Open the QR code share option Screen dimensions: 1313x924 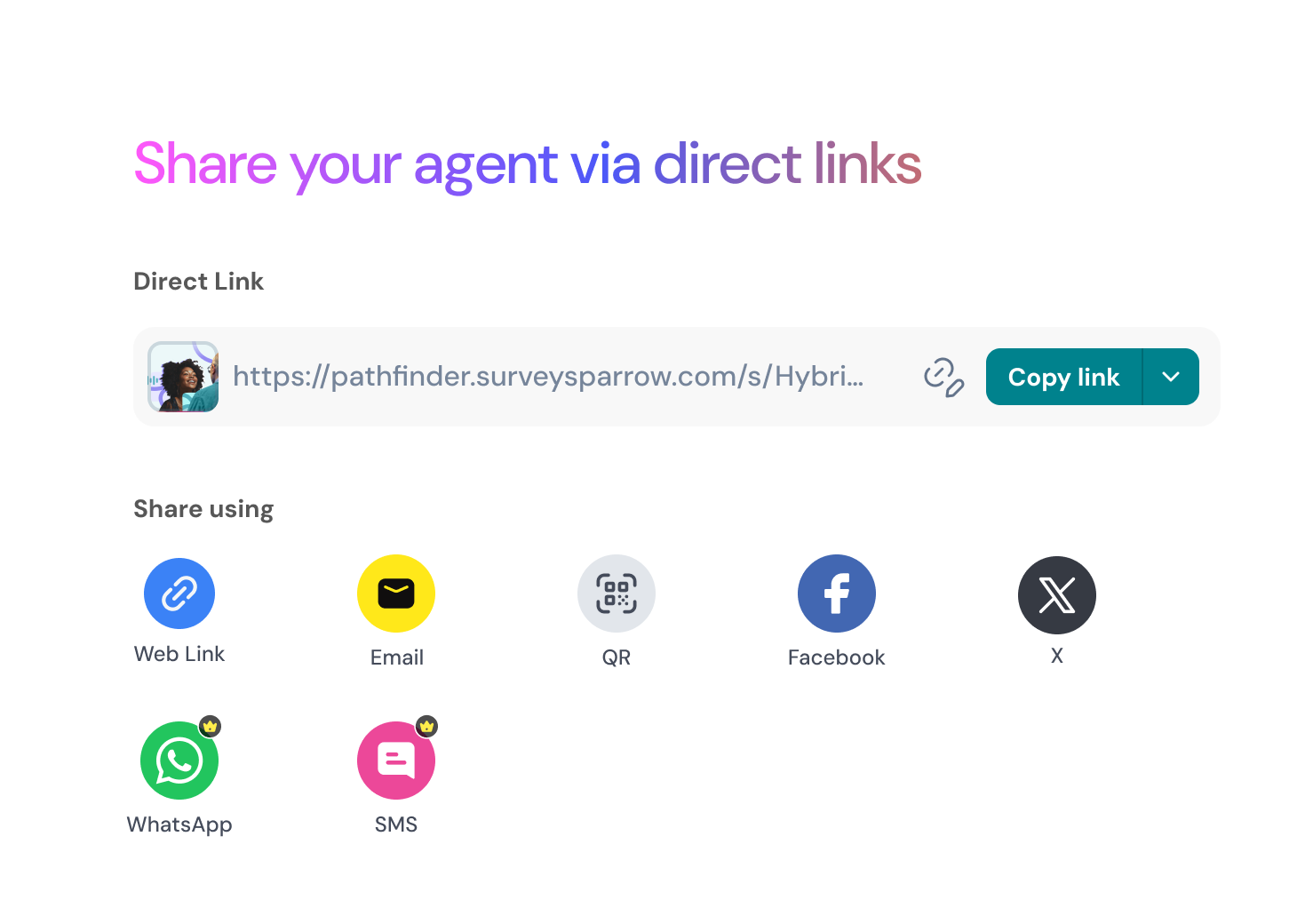coord(617,593)
